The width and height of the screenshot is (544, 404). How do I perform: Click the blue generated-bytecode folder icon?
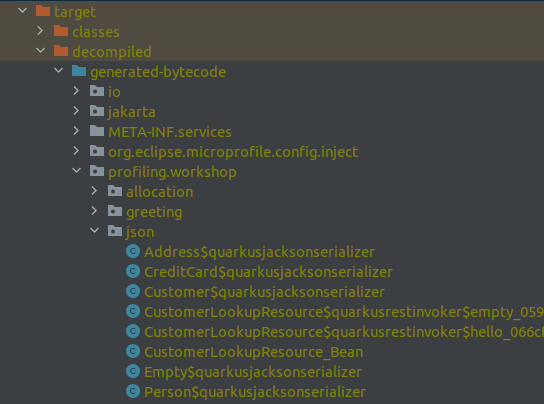[79, 71]
